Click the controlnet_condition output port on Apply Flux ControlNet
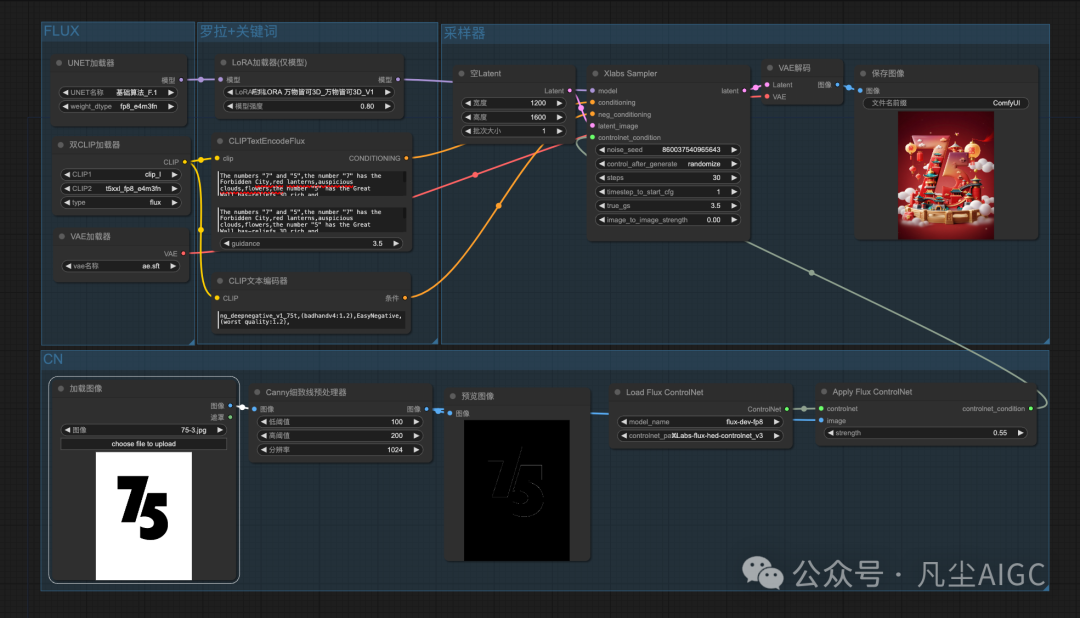Viewport: 1080px width, 618px height. (1030, 409)
